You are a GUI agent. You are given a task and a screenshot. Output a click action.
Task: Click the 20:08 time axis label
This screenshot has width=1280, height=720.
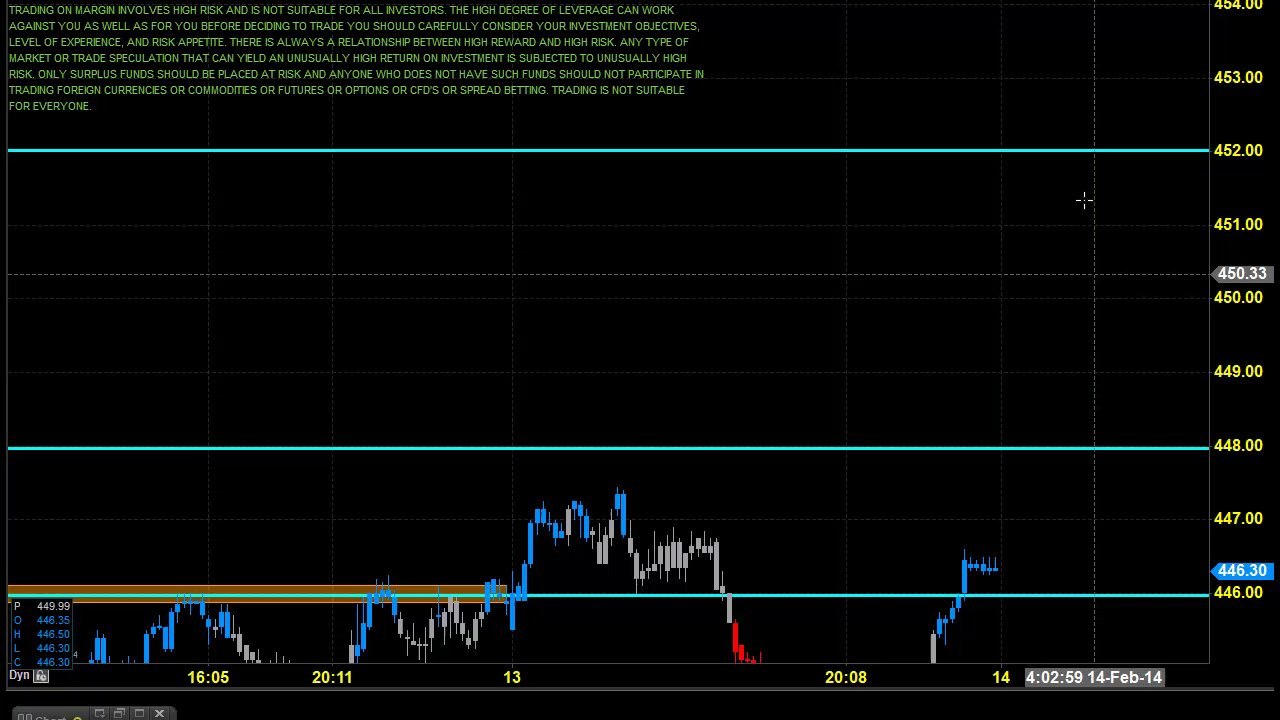[x=846, y=677]
